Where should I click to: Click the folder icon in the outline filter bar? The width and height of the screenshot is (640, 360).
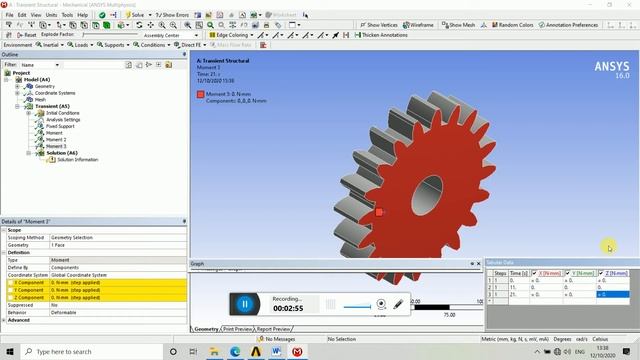coord(169,65)
